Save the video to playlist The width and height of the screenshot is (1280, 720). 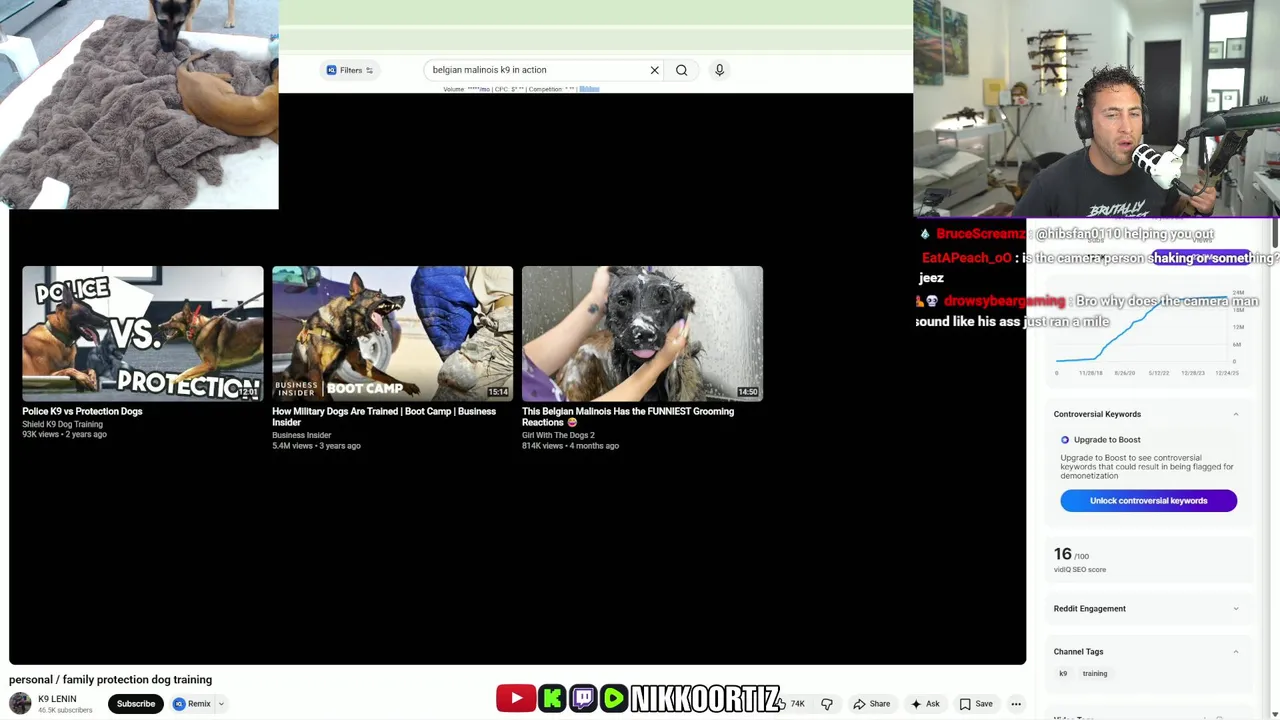pyautogui.click(x=976, y=704)
